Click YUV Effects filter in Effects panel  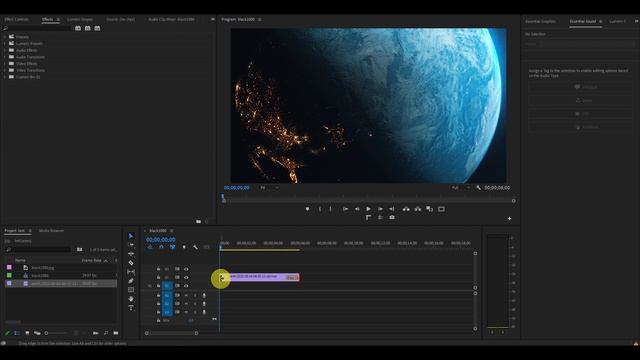click(x=97, y=28)
